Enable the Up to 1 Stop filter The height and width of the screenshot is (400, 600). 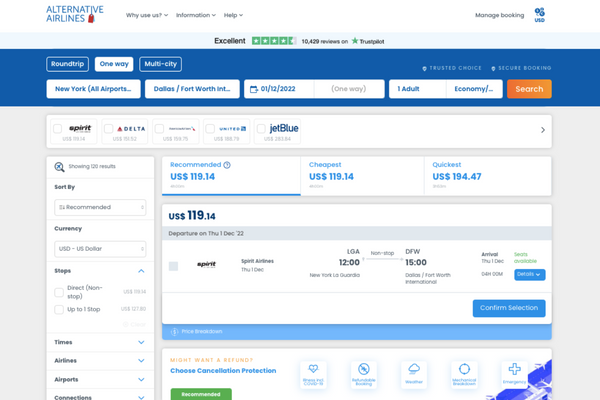(x=59, y=309)
